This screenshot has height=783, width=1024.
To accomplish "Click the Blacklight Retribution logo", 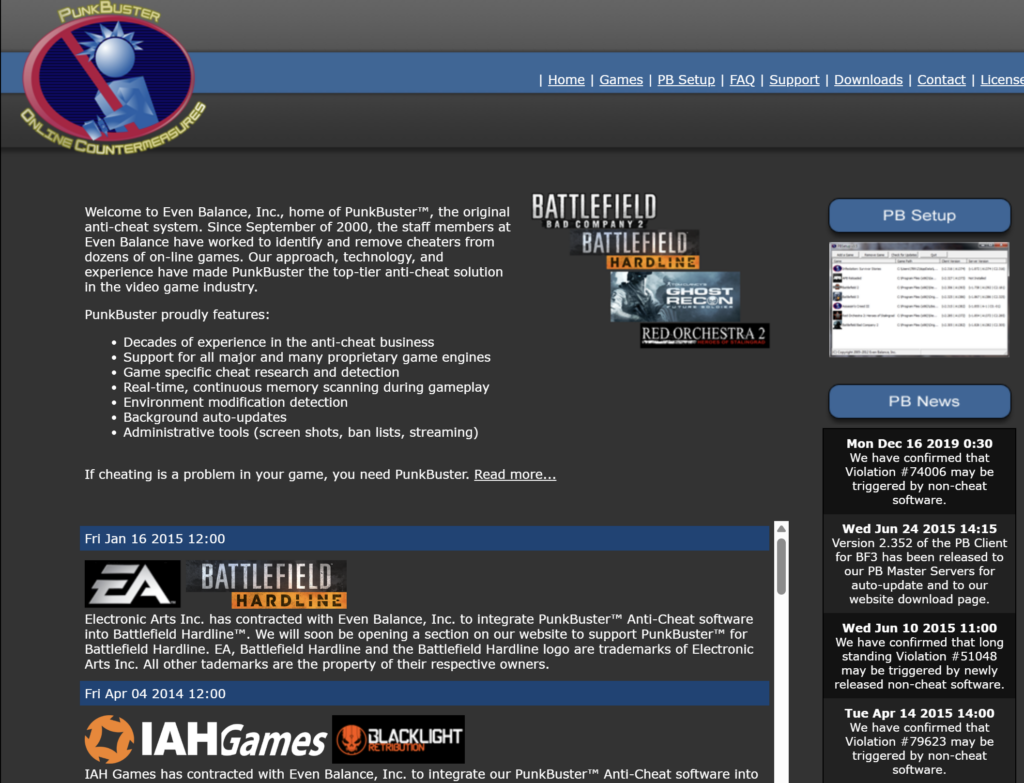I will (x=398, y=739).
